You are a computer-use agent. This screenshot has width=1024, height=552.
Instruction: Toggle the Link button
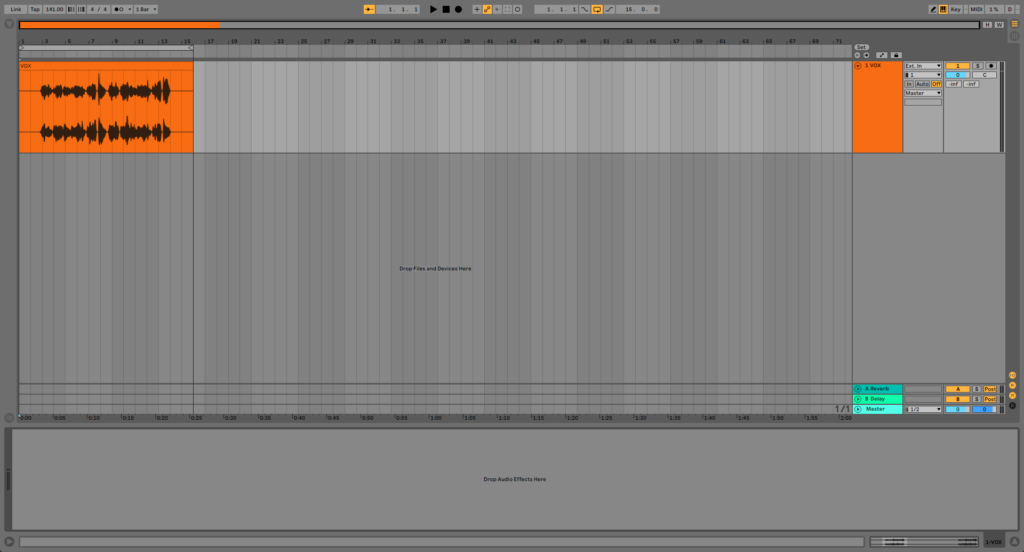(x=15, y=9)
